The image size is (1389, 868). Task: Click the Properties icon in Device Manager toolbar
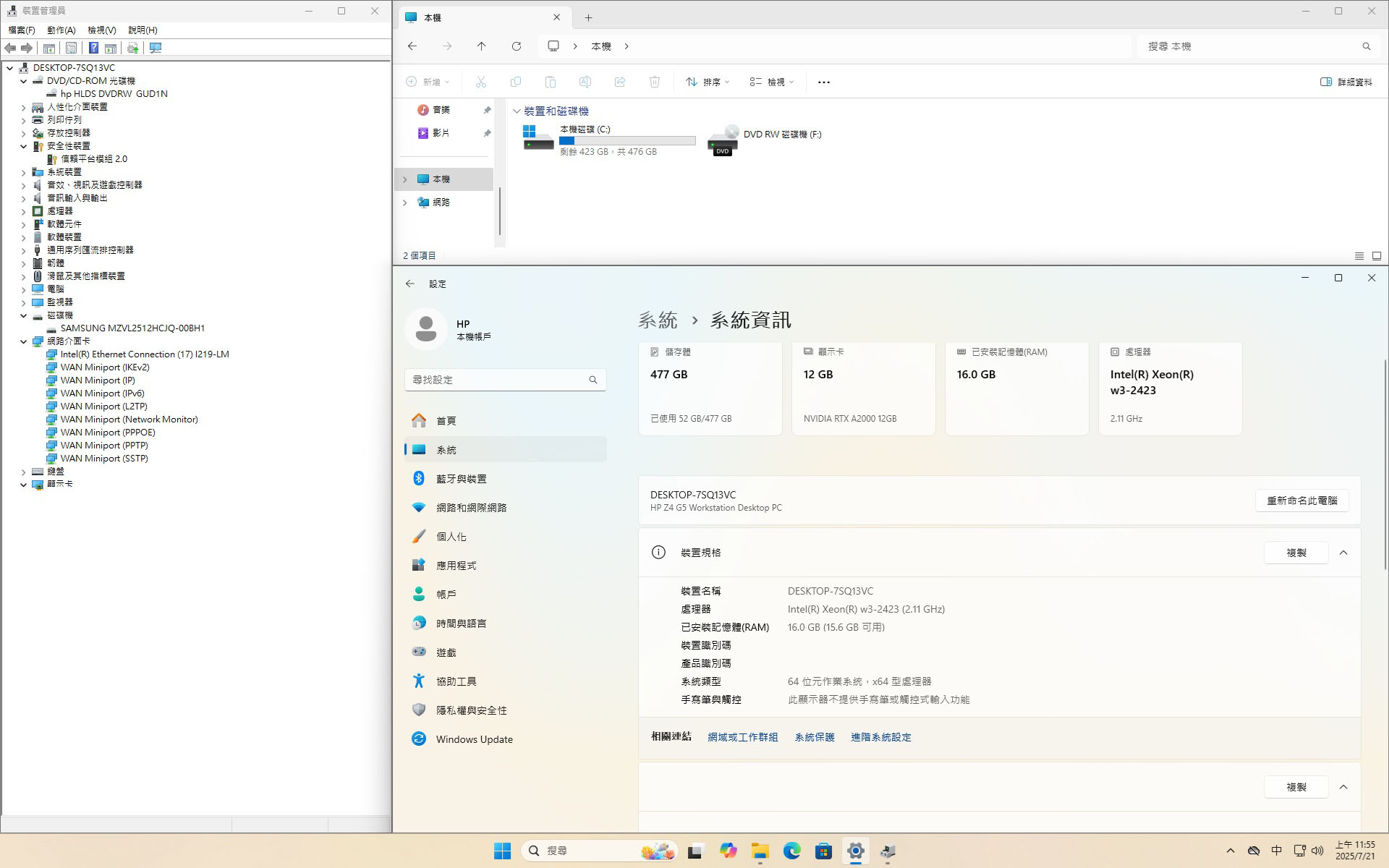tap(71, 48)
